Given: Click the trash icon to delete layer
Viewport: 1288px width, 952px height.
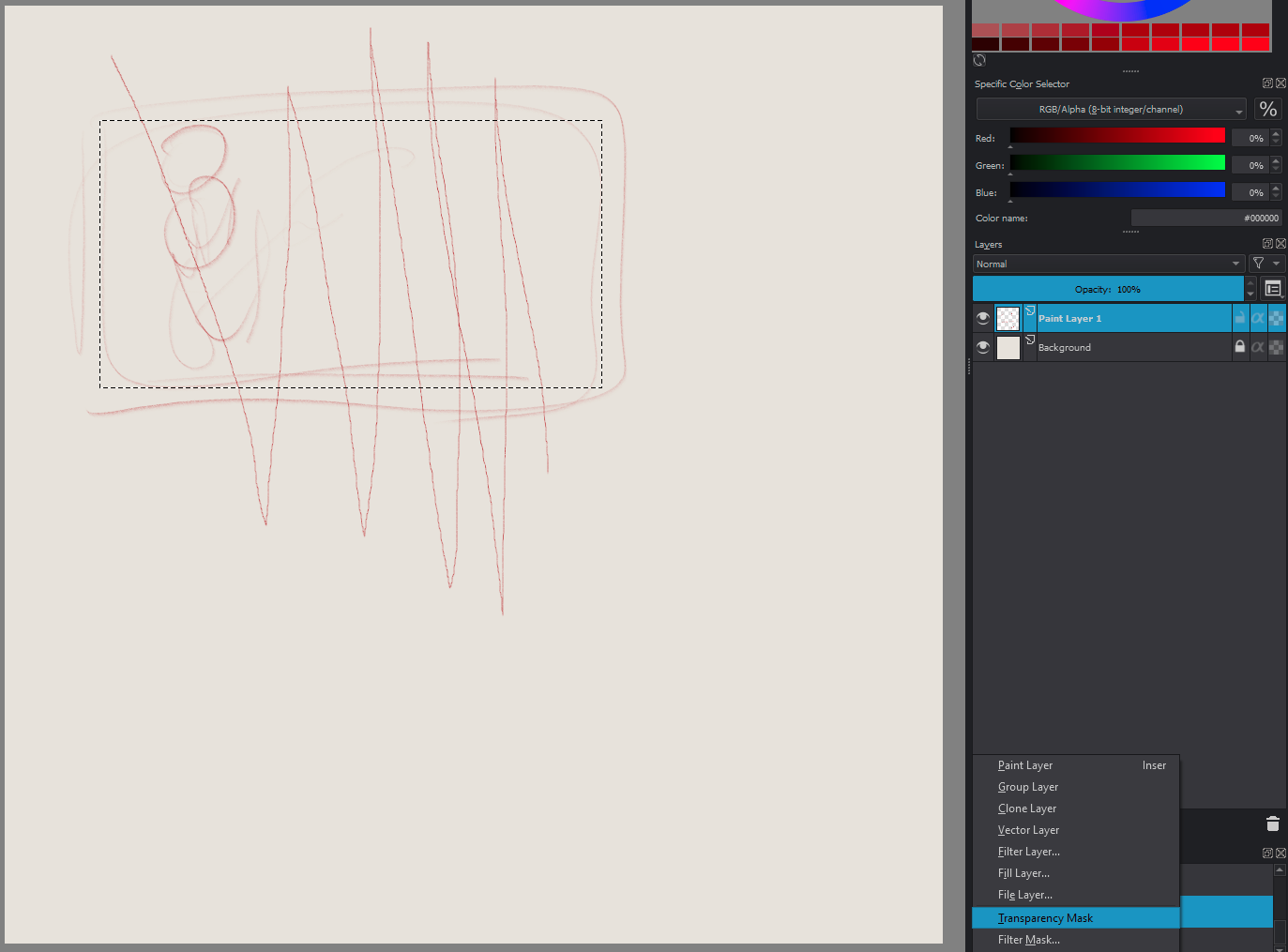Looking at the screenshot, I should point(1273,824).
